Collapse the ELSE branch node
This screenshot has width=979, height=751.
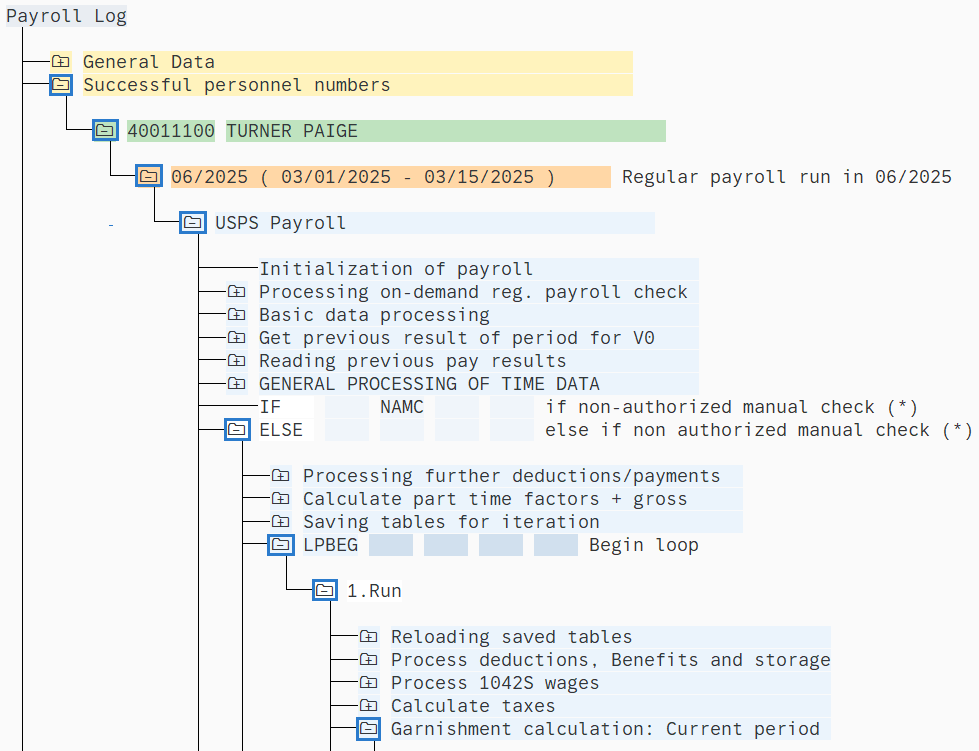tap(237, 430)
